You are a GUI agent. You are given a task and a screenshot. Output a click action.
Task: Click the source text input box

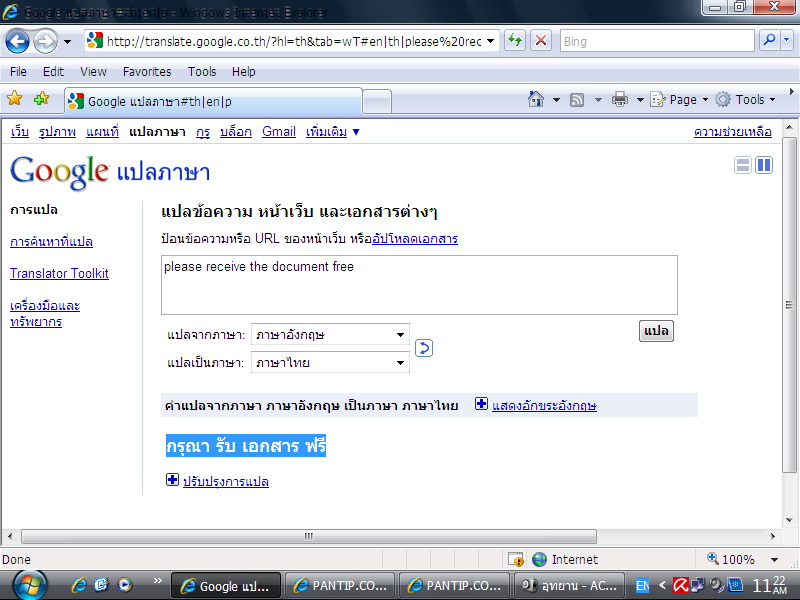pos(419,285)
